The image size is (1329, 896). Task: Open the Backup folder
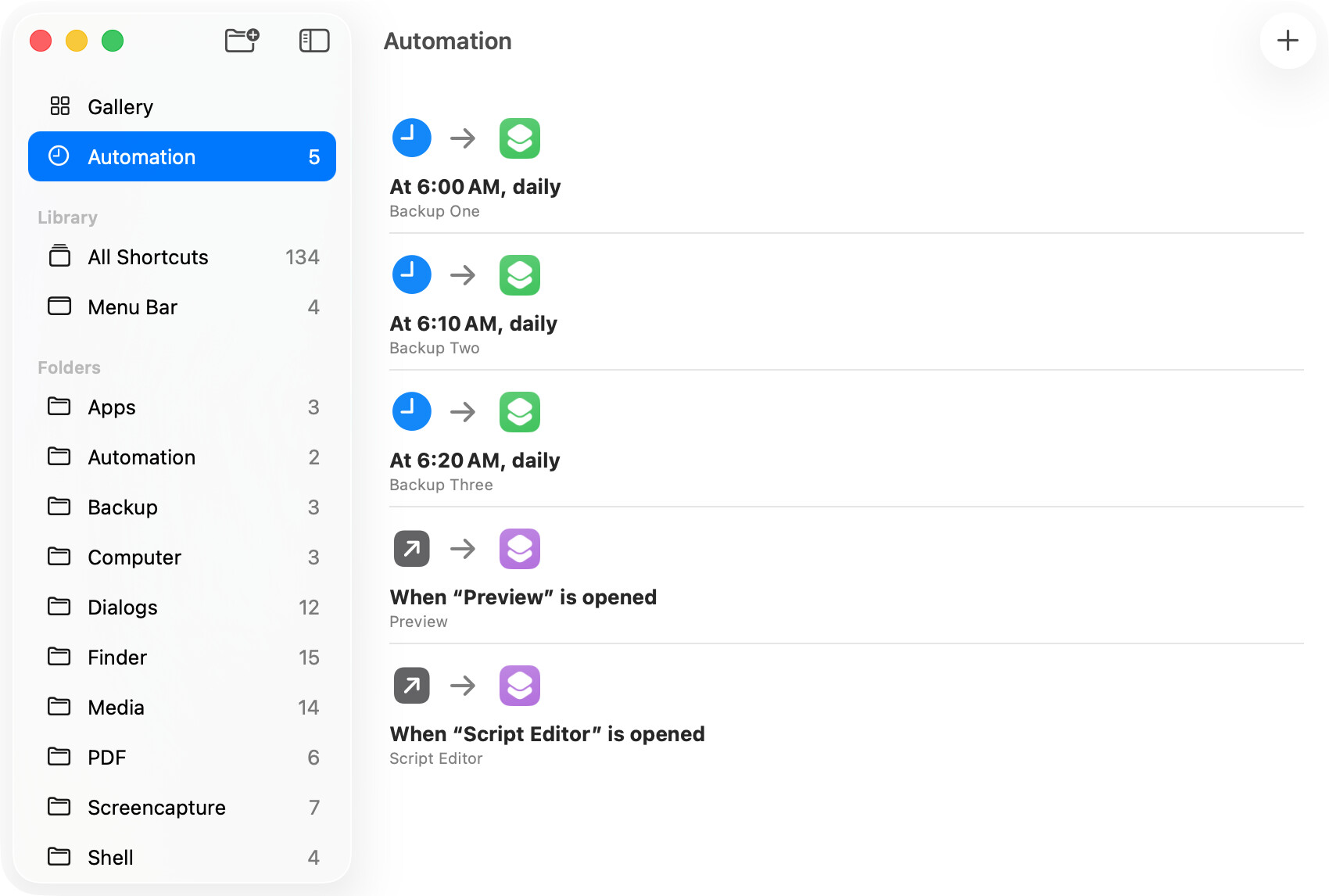[182, 507]
